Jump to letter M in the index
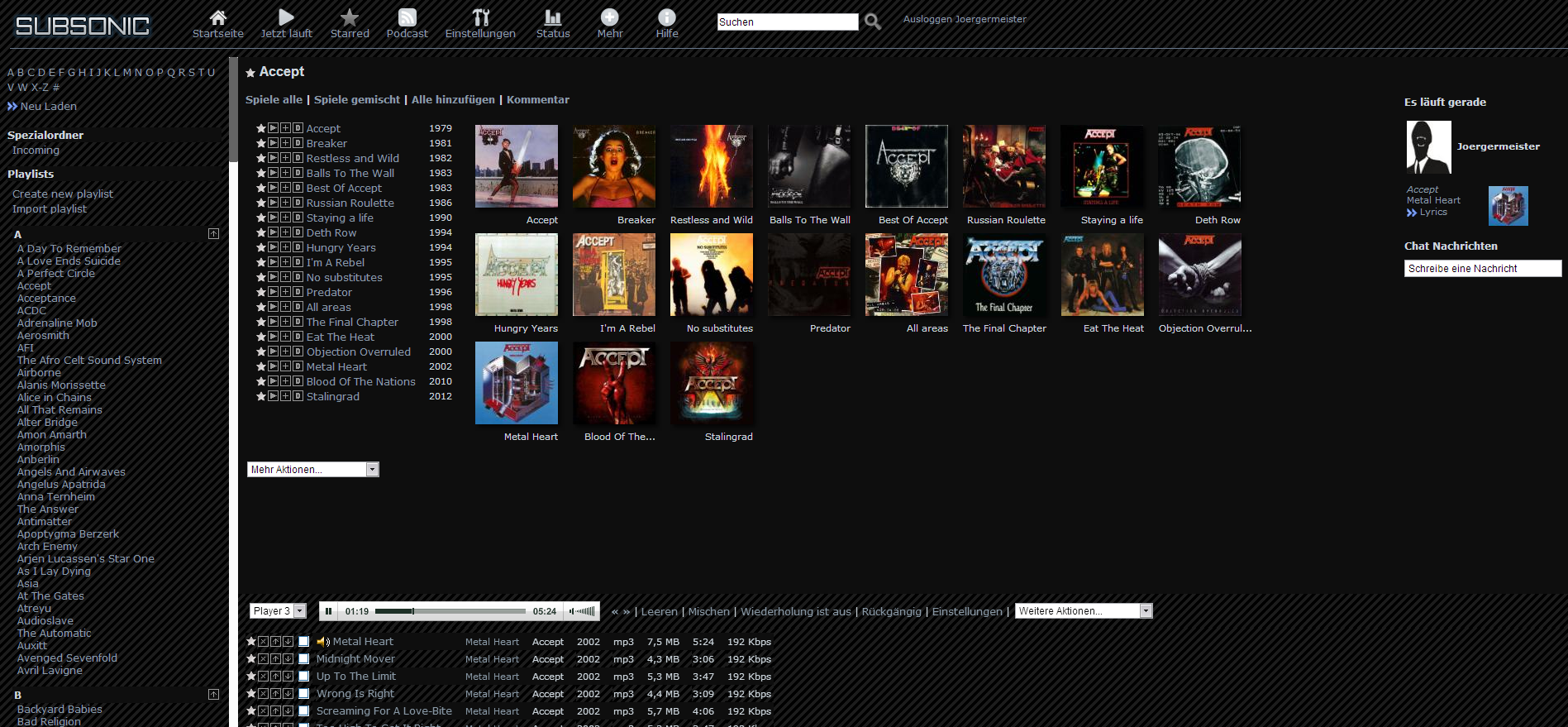Screen dimensions: 1568x727 pos(127,73)
